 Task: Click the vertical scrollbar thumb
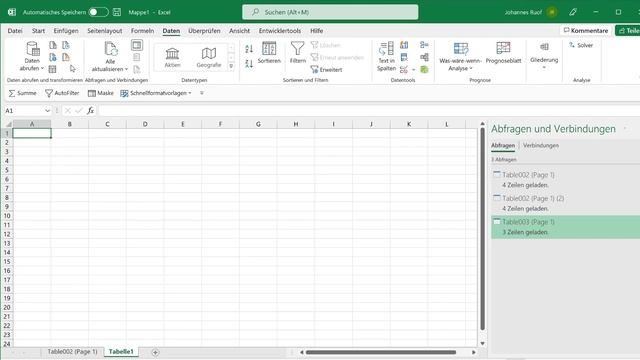pyautogui.click(x=482, y=229)
